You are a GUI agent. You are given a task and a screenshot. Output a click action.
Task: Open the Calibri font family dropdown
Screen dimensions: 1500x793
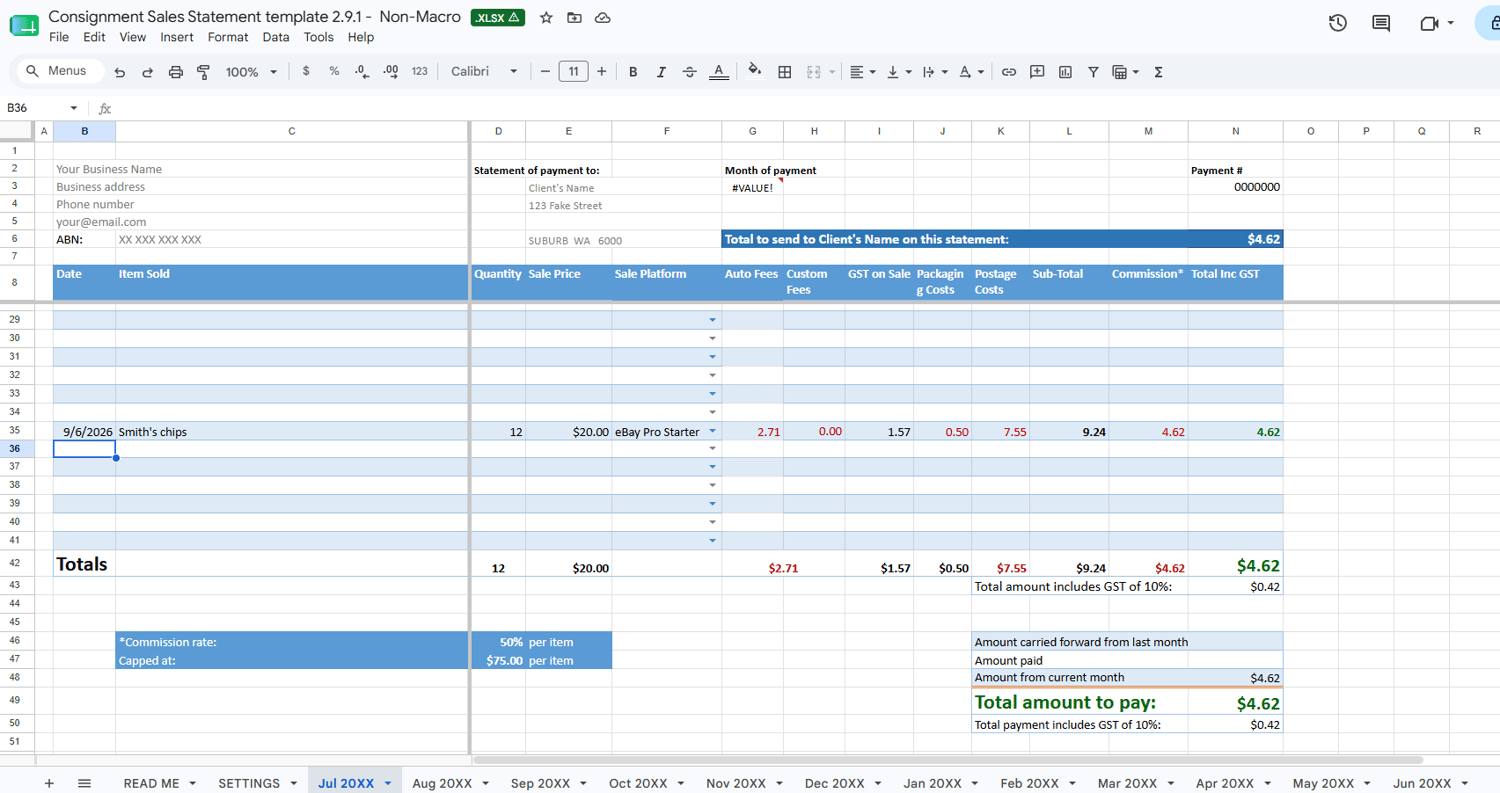point(484,72)
